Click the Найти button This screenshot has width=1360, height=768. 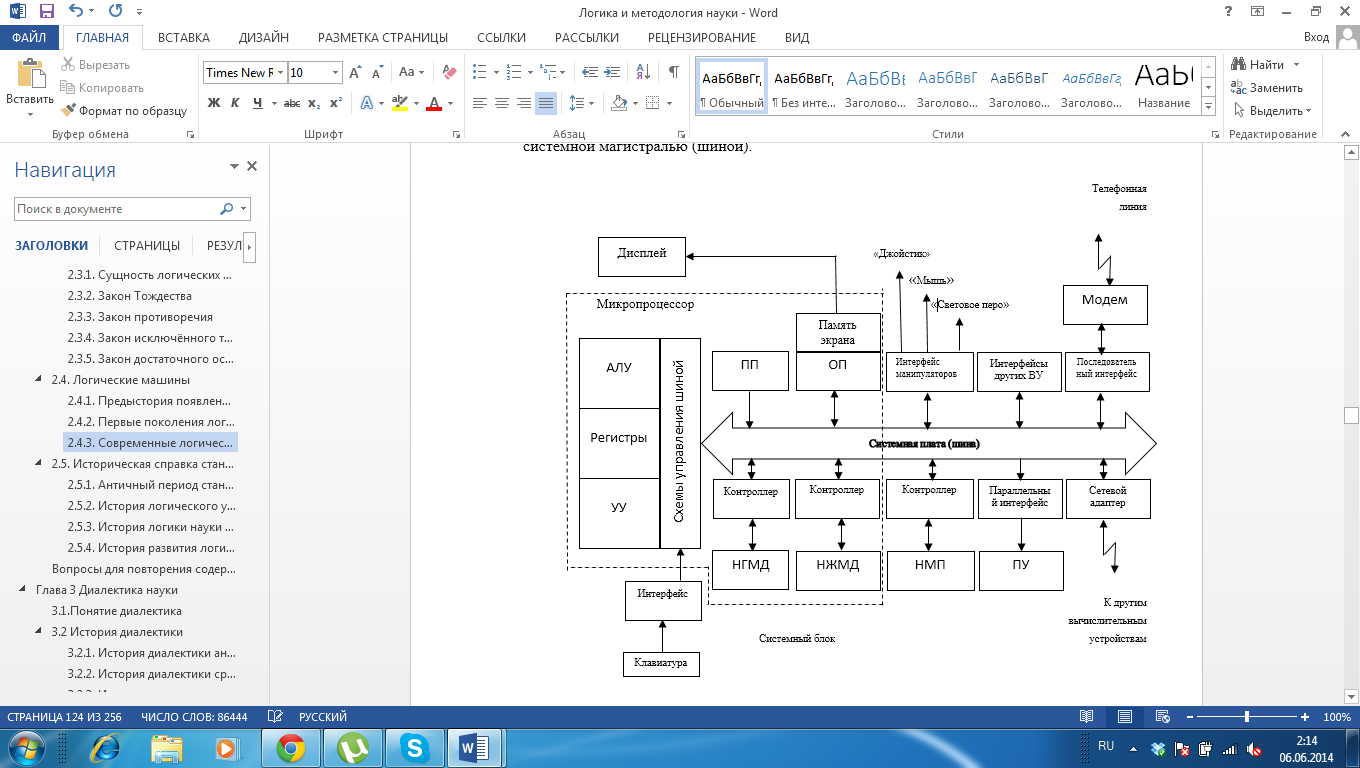1257,65
